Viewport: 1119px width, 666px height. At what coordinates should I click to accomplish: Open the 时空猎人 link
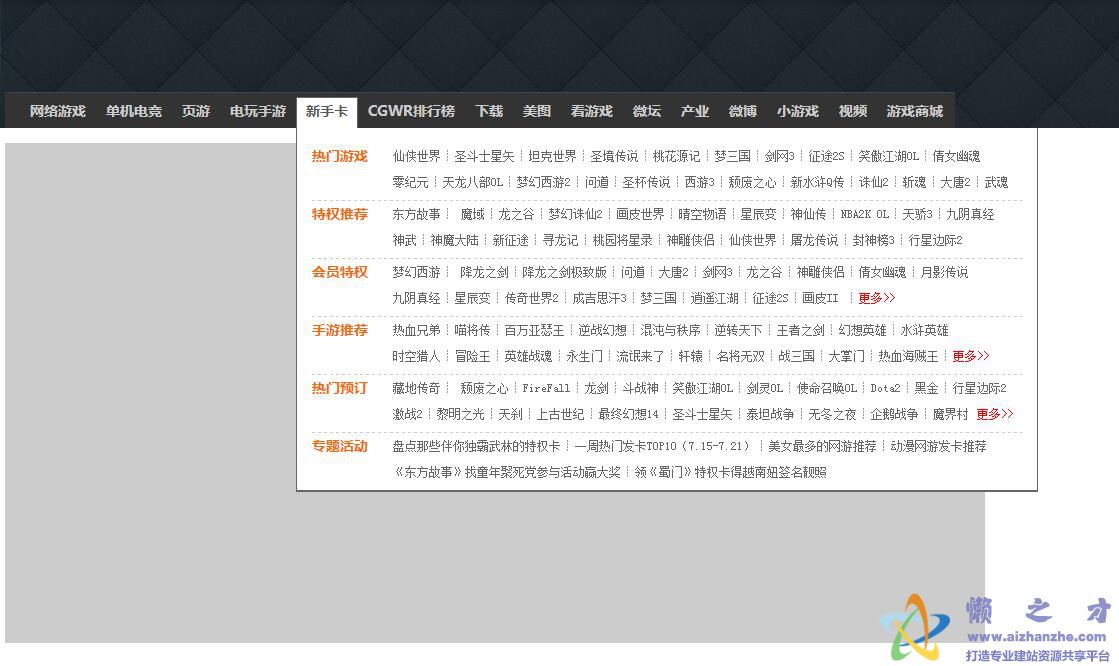[x=416, y=356]
